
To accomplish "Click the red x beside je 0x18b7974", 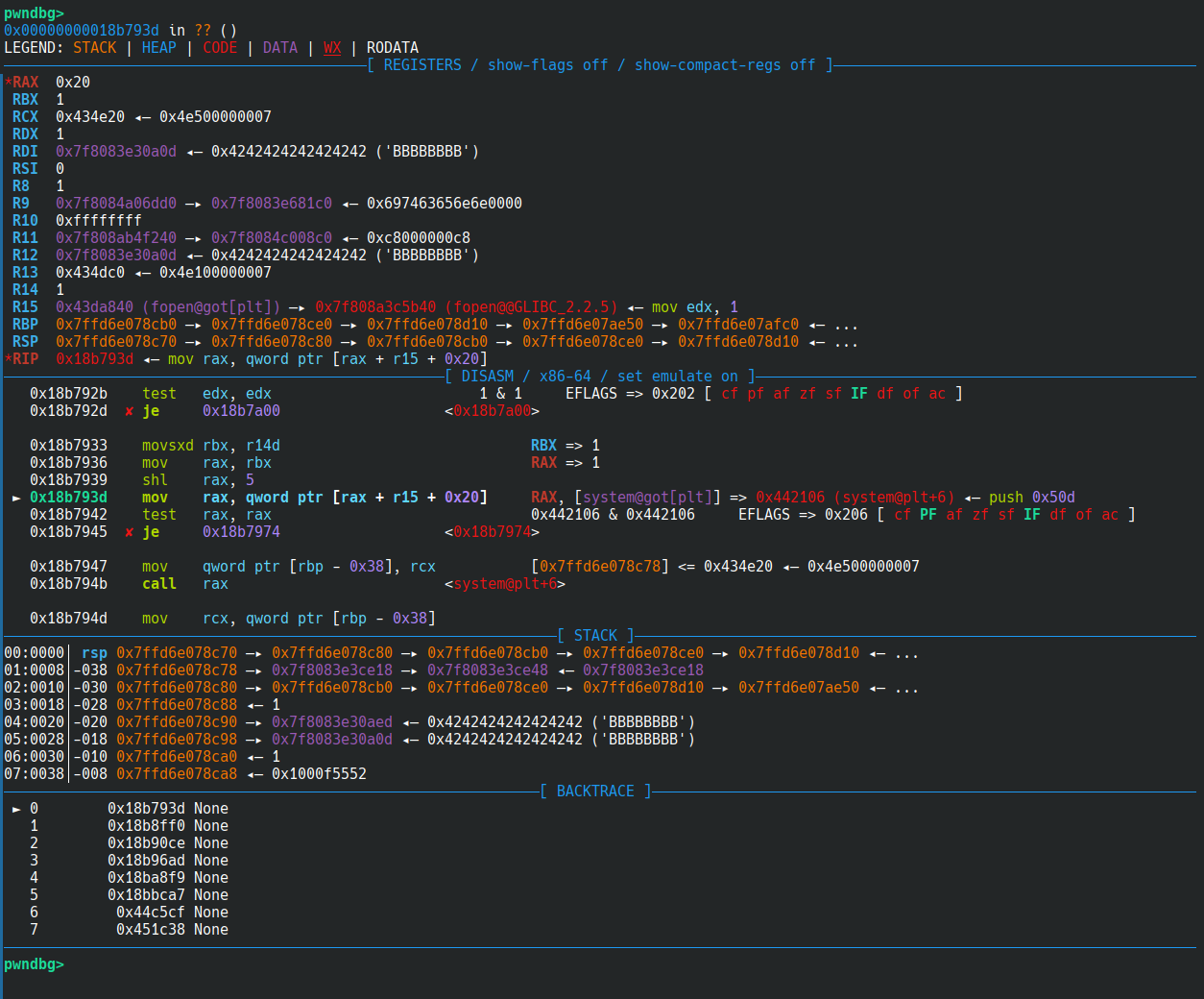I will pyautogui.click(x=129, y=532).
